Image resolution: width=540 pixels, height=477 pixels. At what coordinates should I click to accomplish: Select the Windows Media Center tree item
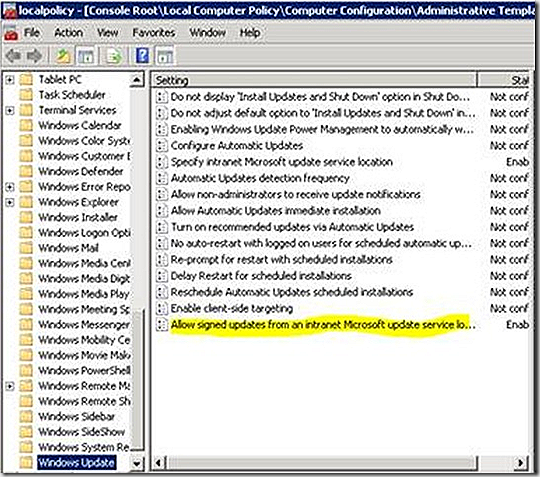[84, 263]
